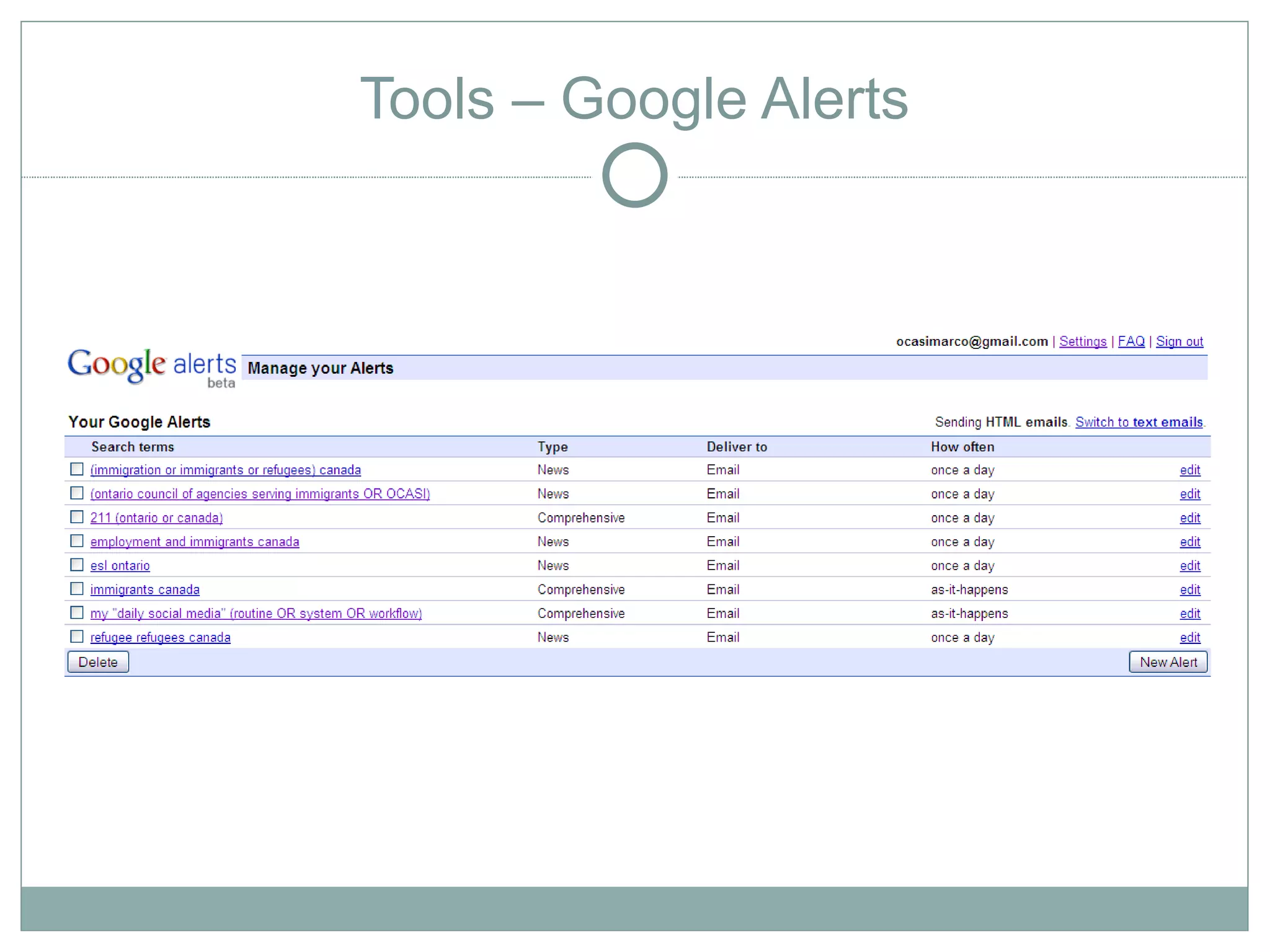Click the New Alert button
The width and height of the screenshot is (1270, 952).
(1168, 662)
